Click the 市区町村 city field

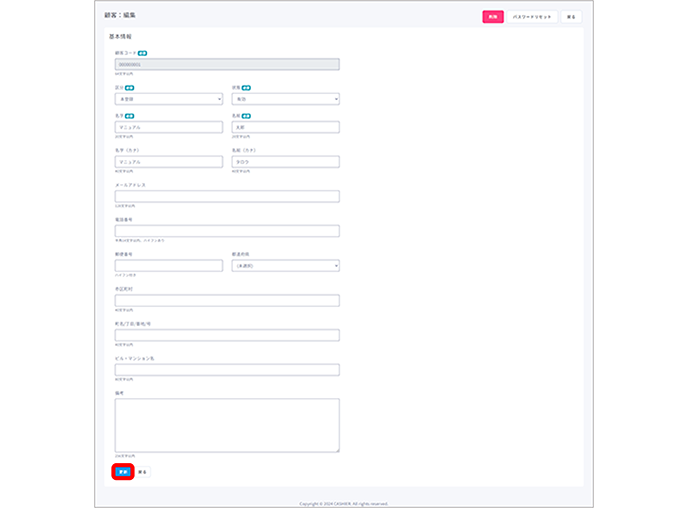tap(226, 300)
